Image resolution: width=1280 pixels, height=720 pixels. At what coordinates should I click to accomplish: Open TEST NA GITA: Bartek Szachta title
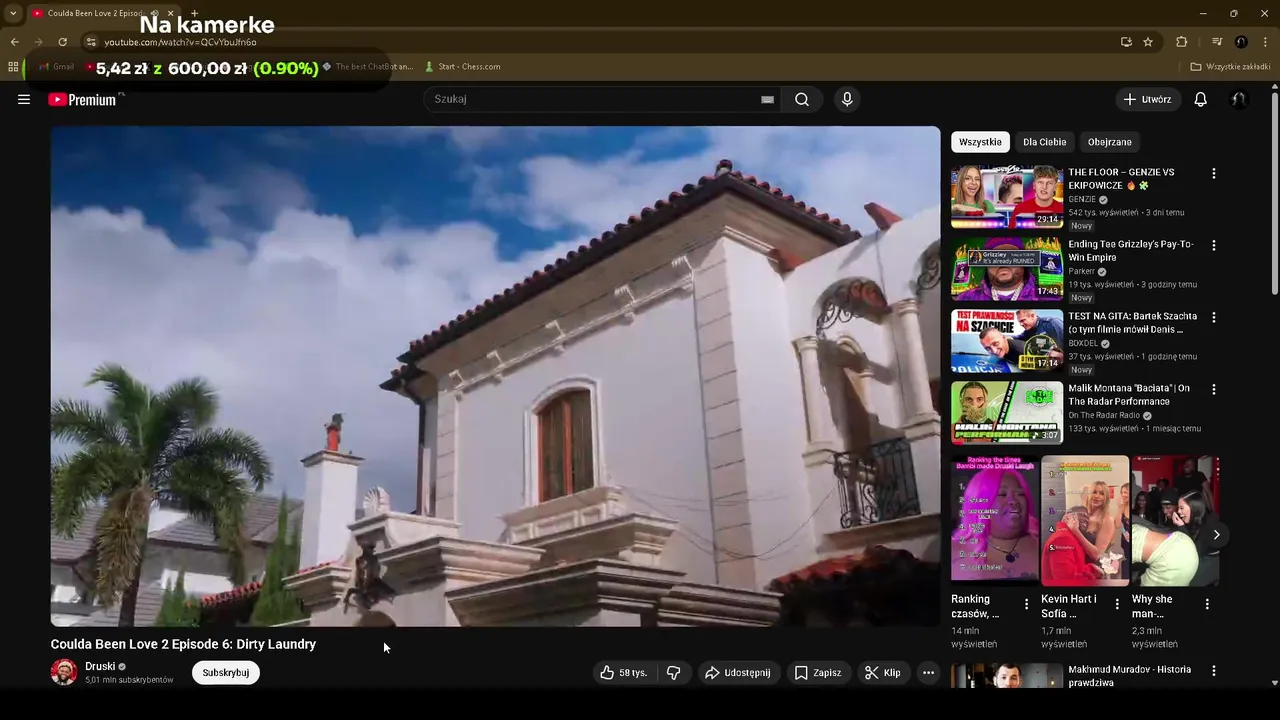[x=1133, y=323]
